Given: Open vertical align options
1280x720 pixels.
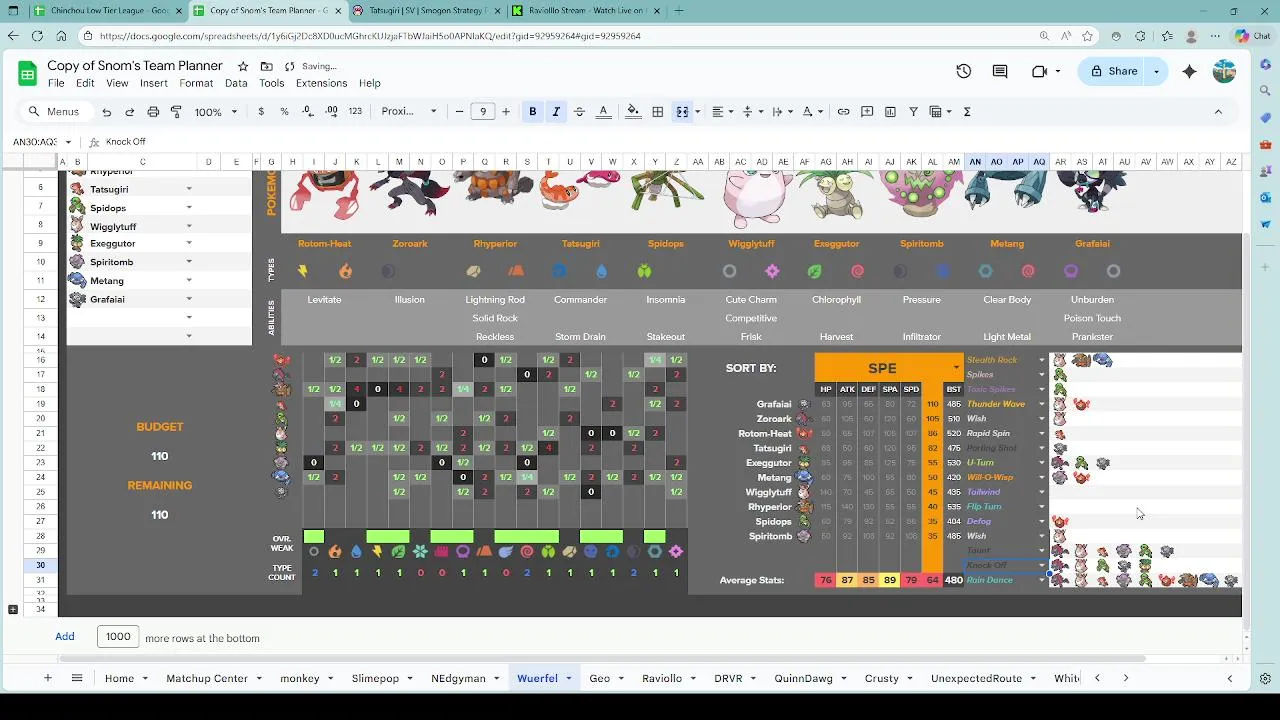Looking at the screenshot, I should (752, 112).
